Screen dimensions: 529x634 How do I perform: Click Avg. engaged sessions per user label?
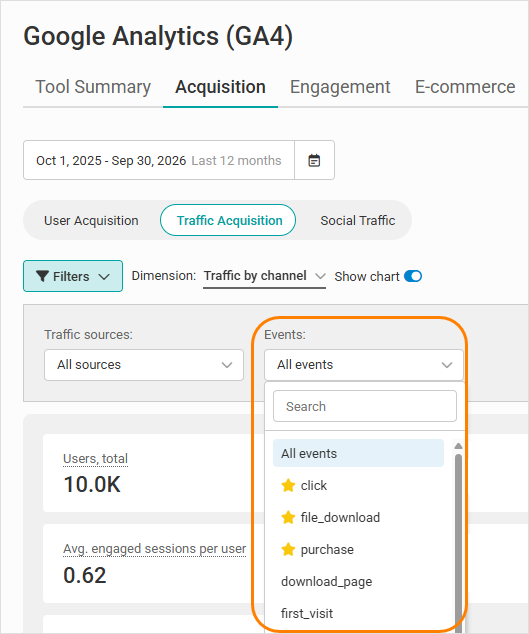[154, 549]
